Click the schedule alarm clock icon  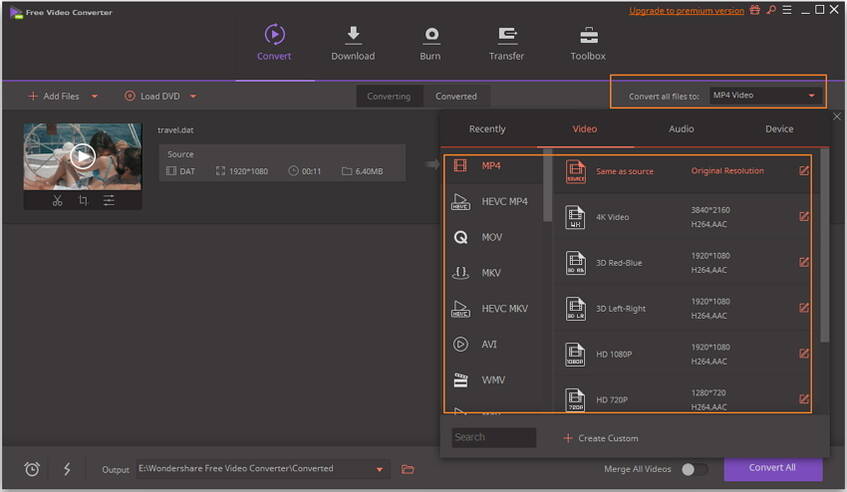(x=32, y=469)
